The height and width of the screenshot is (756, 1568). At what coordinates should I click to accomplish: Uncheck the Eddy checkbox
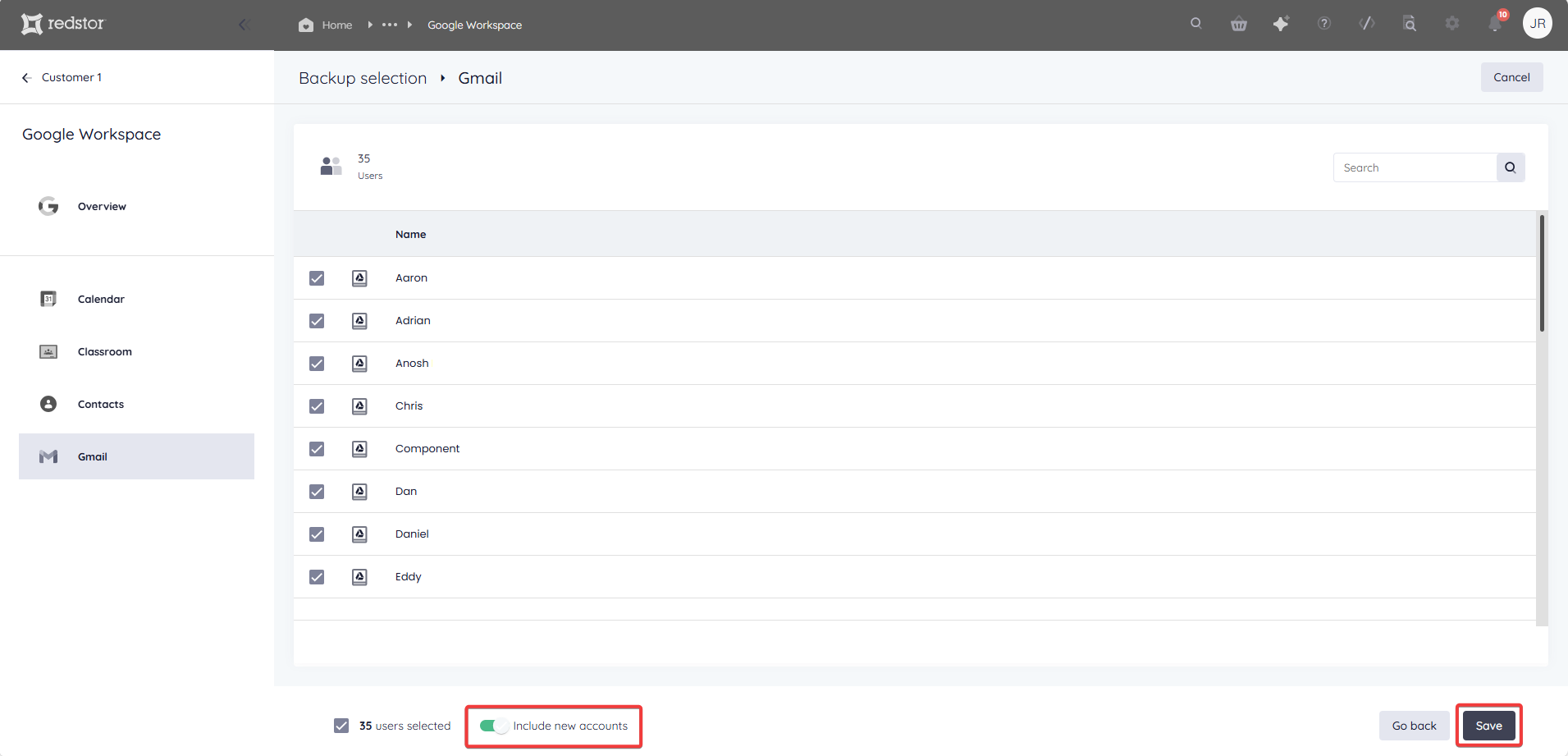[317, 577]
